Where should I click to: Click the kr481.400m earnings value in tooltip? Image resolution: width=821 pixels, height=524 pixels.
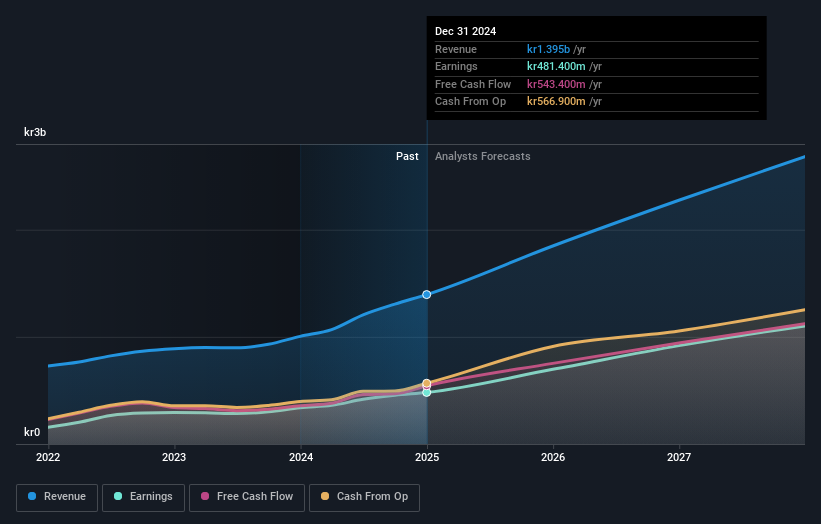coord(556,66)
